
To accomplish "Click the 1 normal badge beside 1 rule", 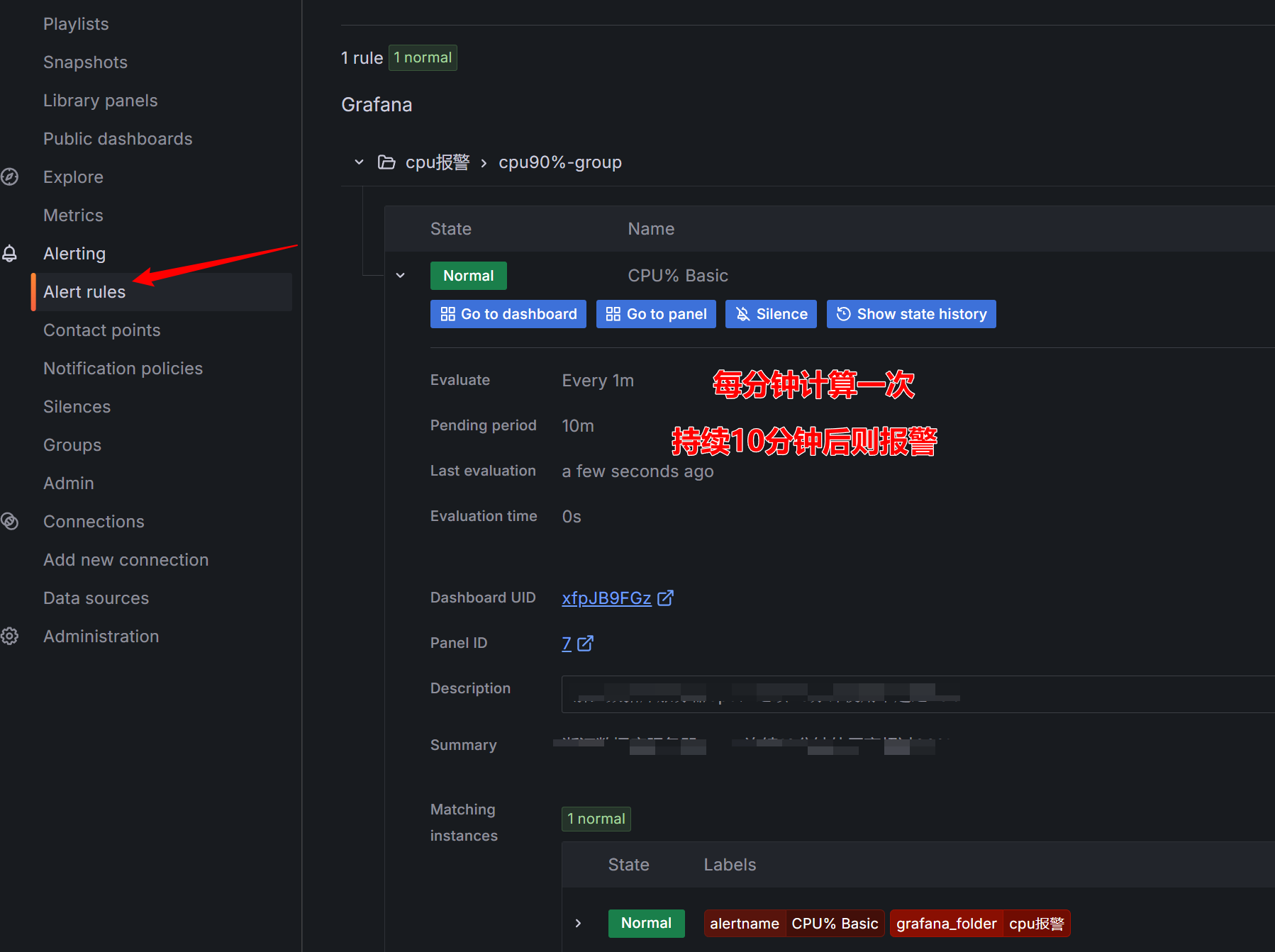I will (x=423, y=58).
